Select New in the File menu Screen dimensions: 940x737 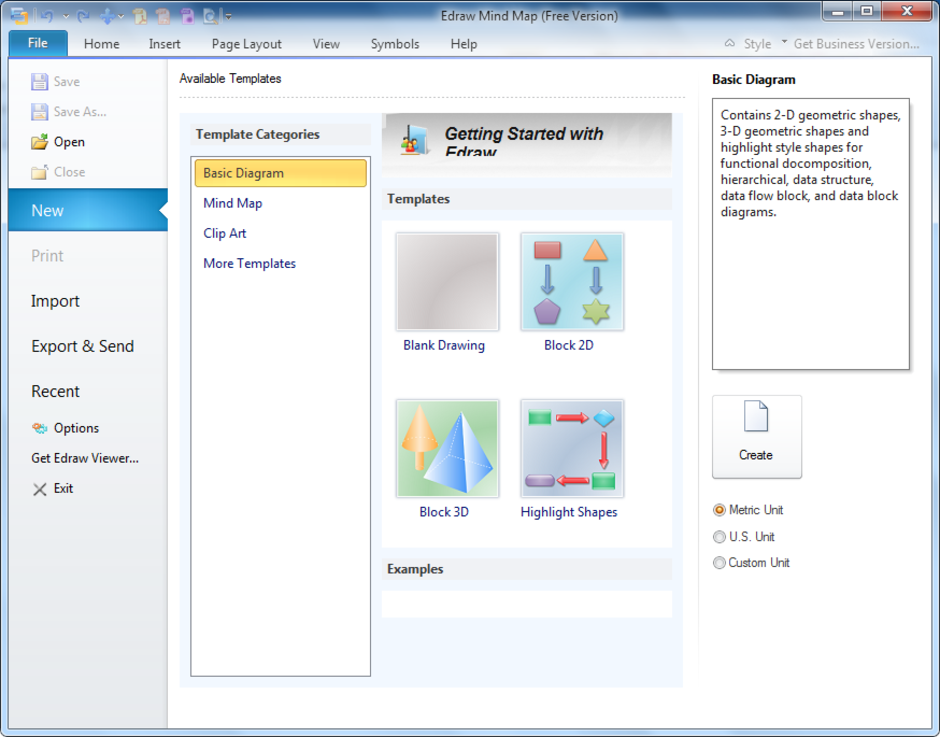[88, 210]
